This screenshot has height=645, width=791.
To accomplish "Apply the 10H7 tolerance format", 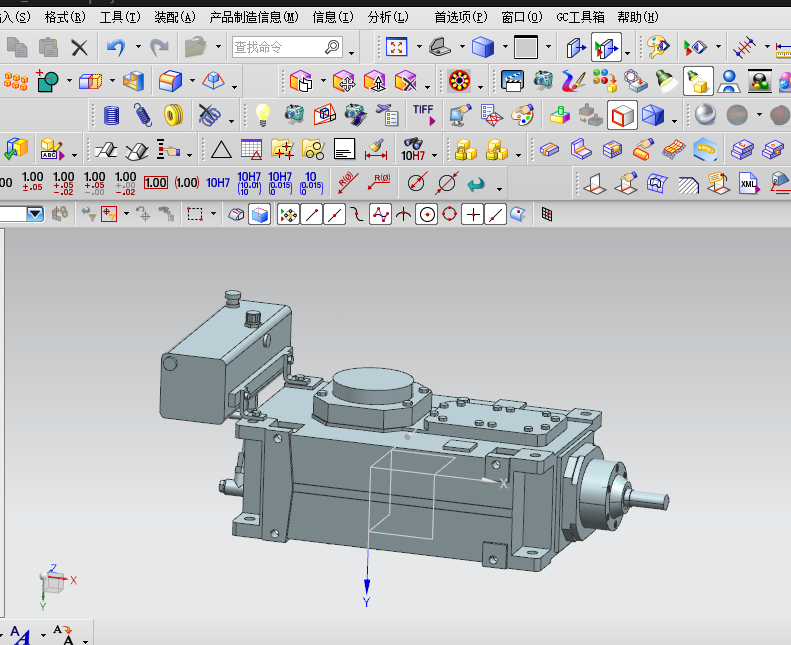I will 217,183.
